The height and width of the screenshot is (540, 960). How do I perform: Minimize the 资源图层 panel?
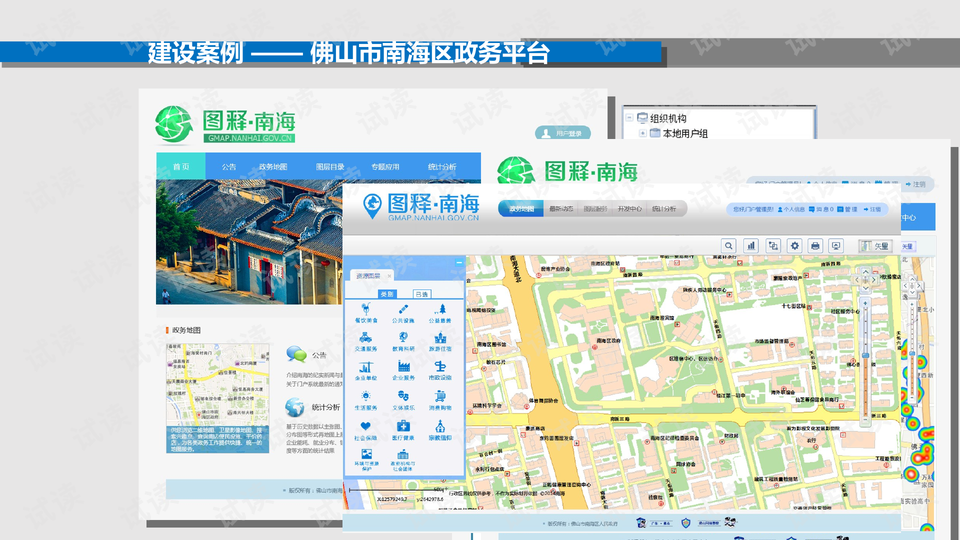[459, 263]
